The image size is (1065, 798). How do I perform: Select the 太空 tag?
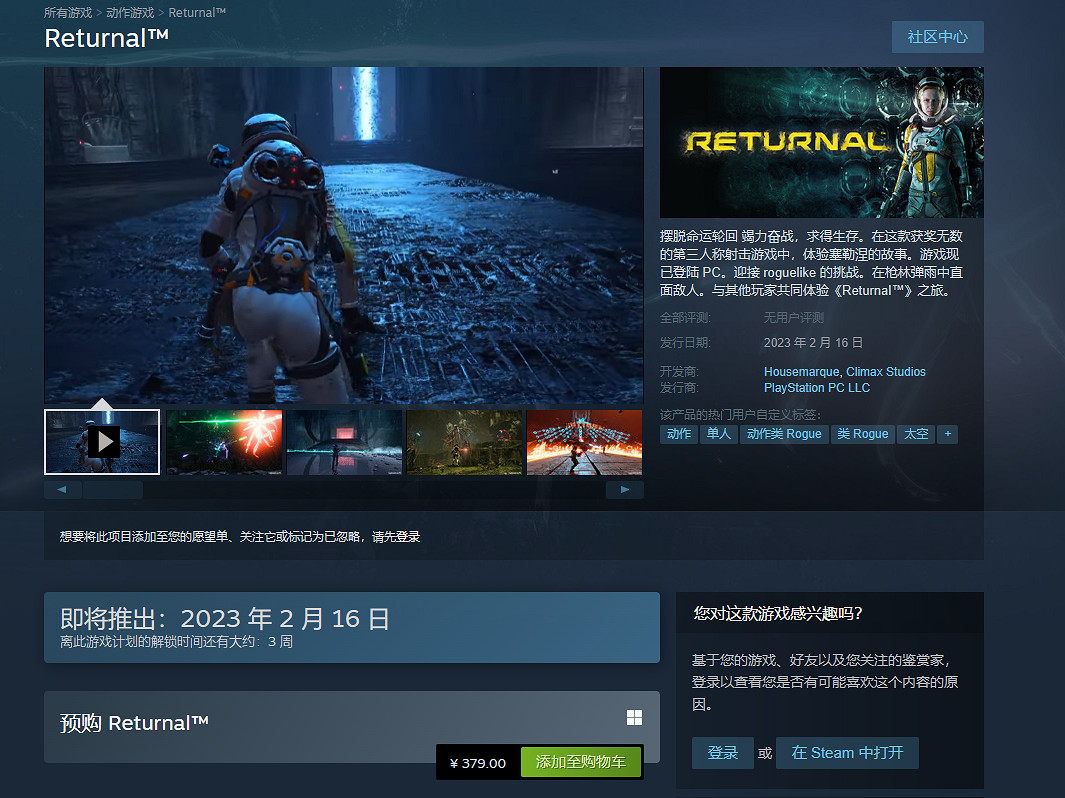(x=916, y=434)
